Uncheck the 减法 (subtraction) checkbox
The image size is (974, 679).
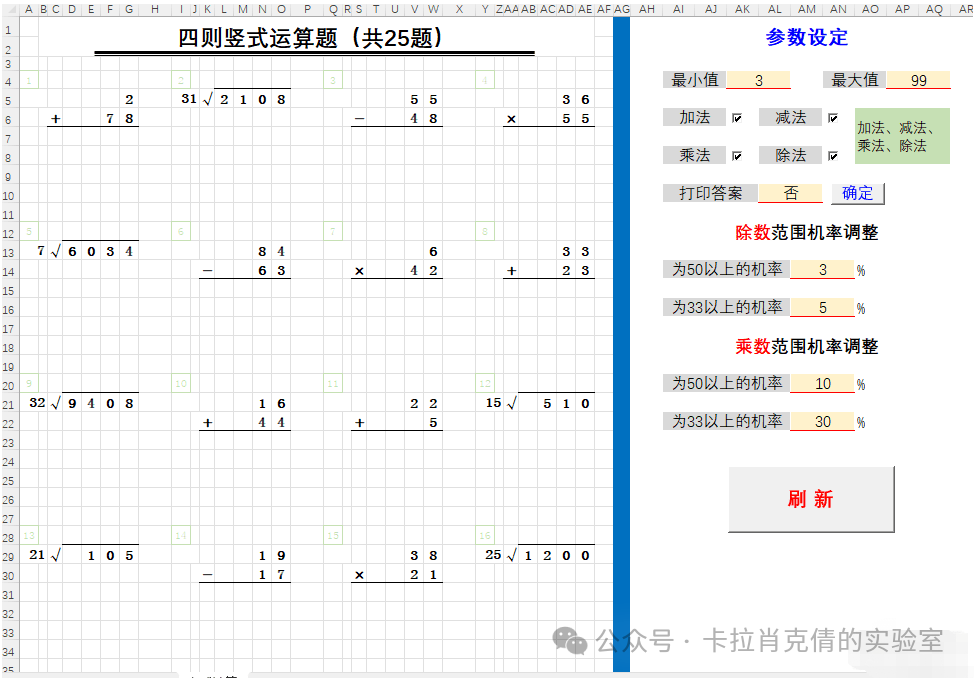pyautogui.click(x=834, y=117)
